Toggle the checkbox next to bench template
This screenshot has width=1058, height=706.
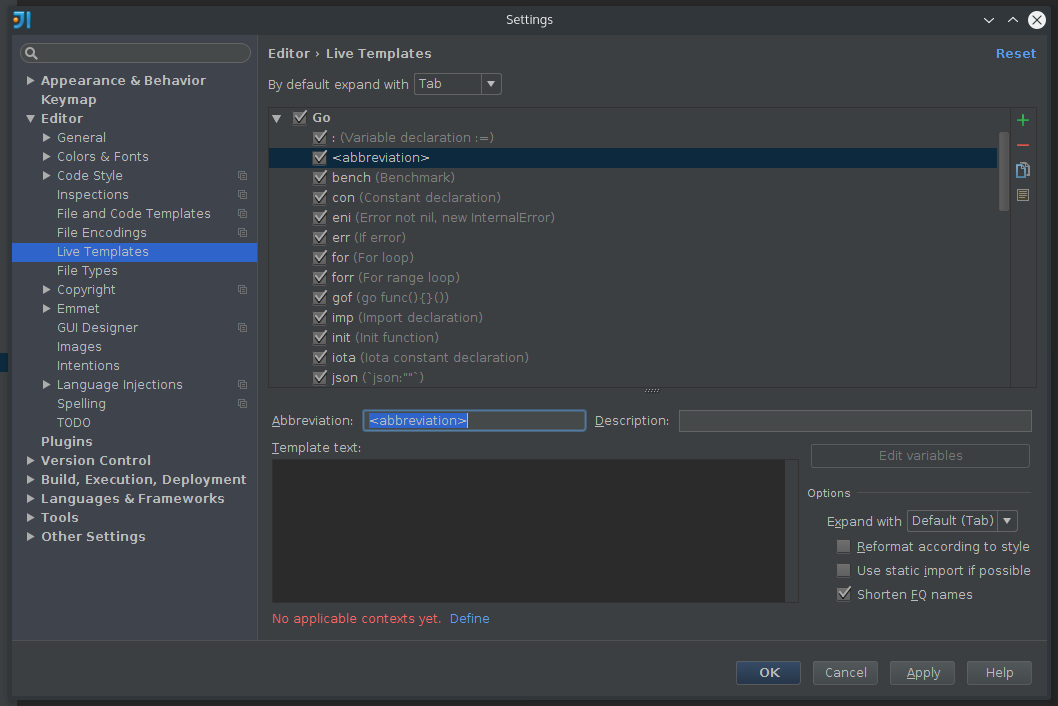click(x=320, y=177)
